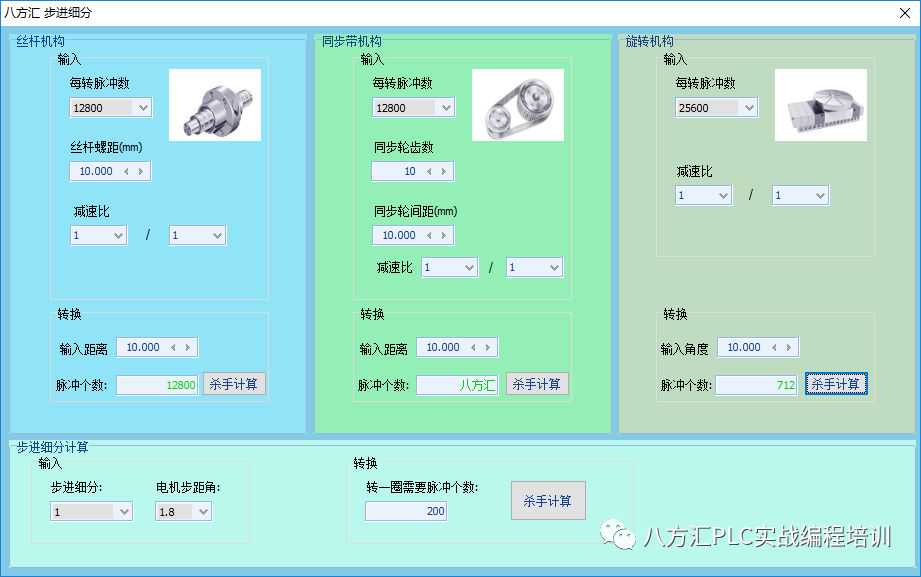921x577 pixels.
Task: Click the timing belt pulley image
Action: coord(517,105)
